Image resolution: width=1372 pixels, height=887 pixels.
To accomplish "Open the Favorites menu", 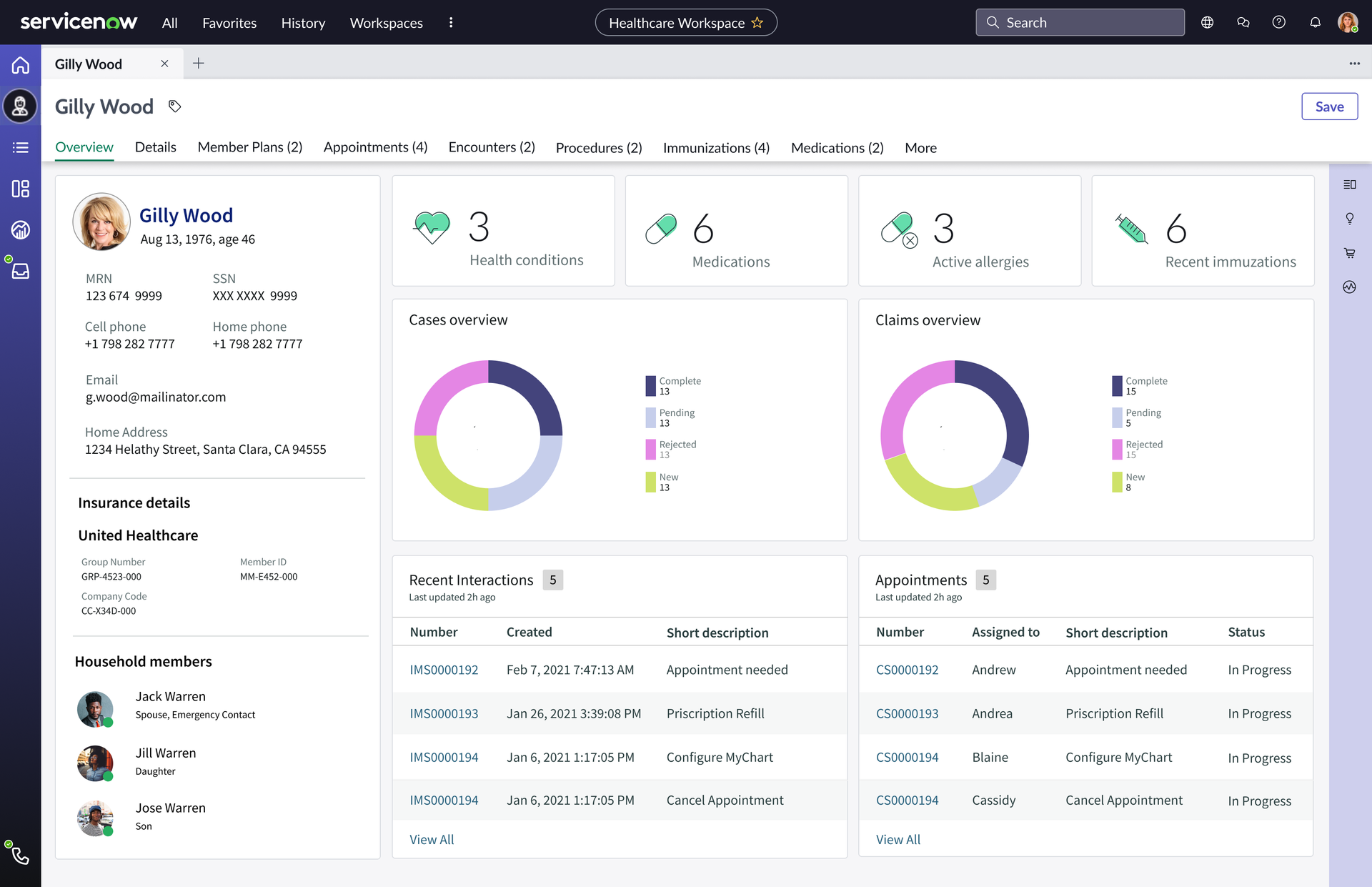I will click(229, 23).
